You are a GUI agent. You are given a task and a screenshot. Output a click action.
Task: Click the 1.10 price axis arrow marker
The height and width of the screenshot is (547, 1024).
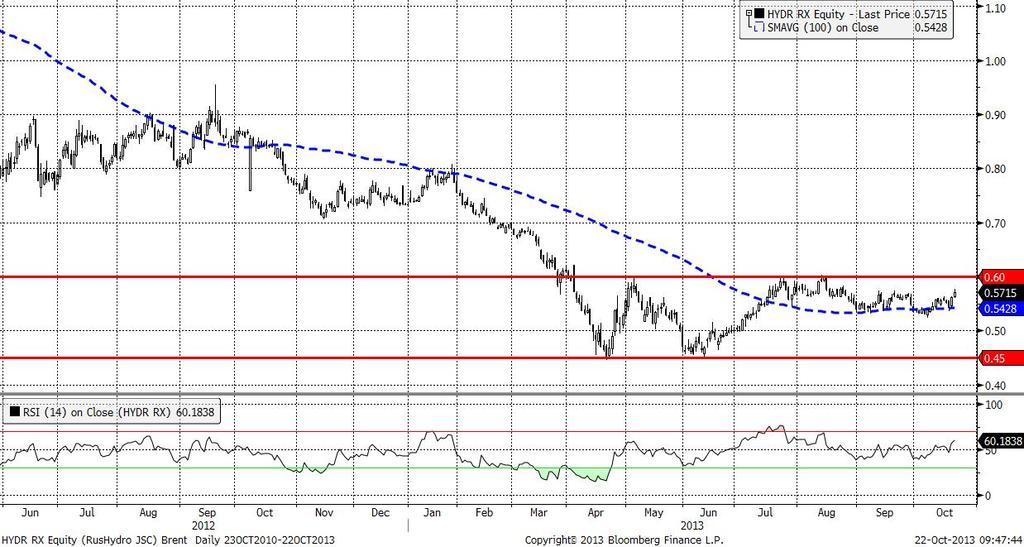tap(982, 7)
